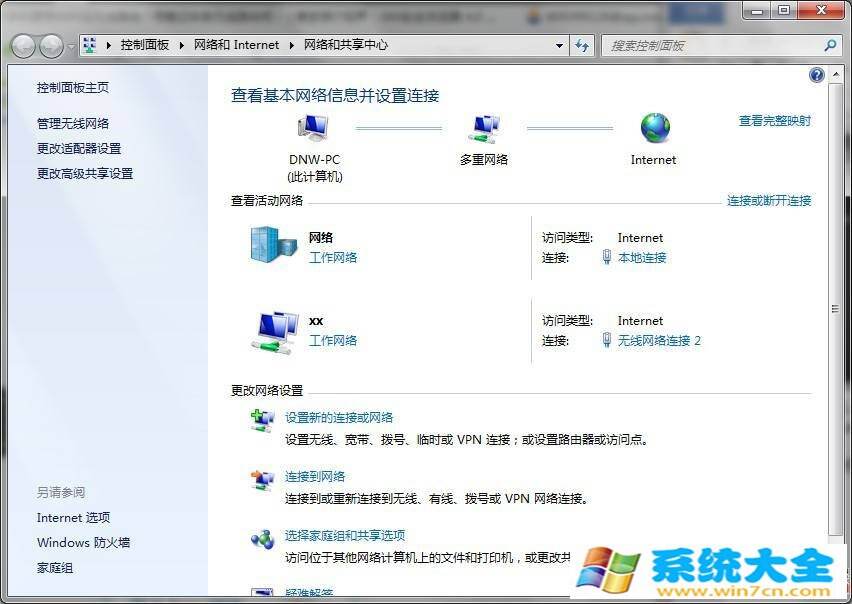Click the plug icon beside 无线网络连接 2

(607, 340)
